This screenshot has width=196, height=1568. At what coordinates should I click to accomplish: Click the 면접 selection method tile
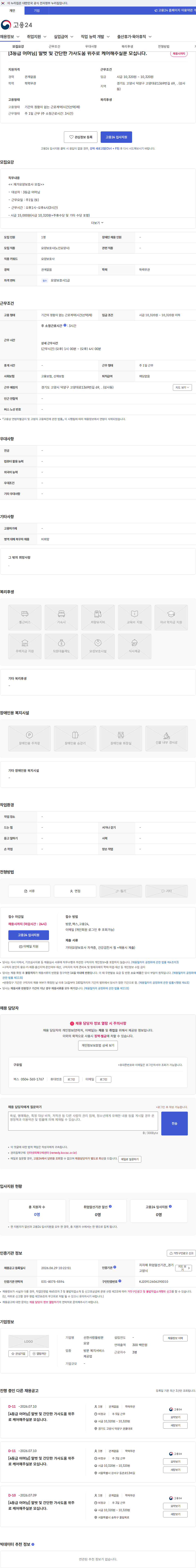[75, 891]
